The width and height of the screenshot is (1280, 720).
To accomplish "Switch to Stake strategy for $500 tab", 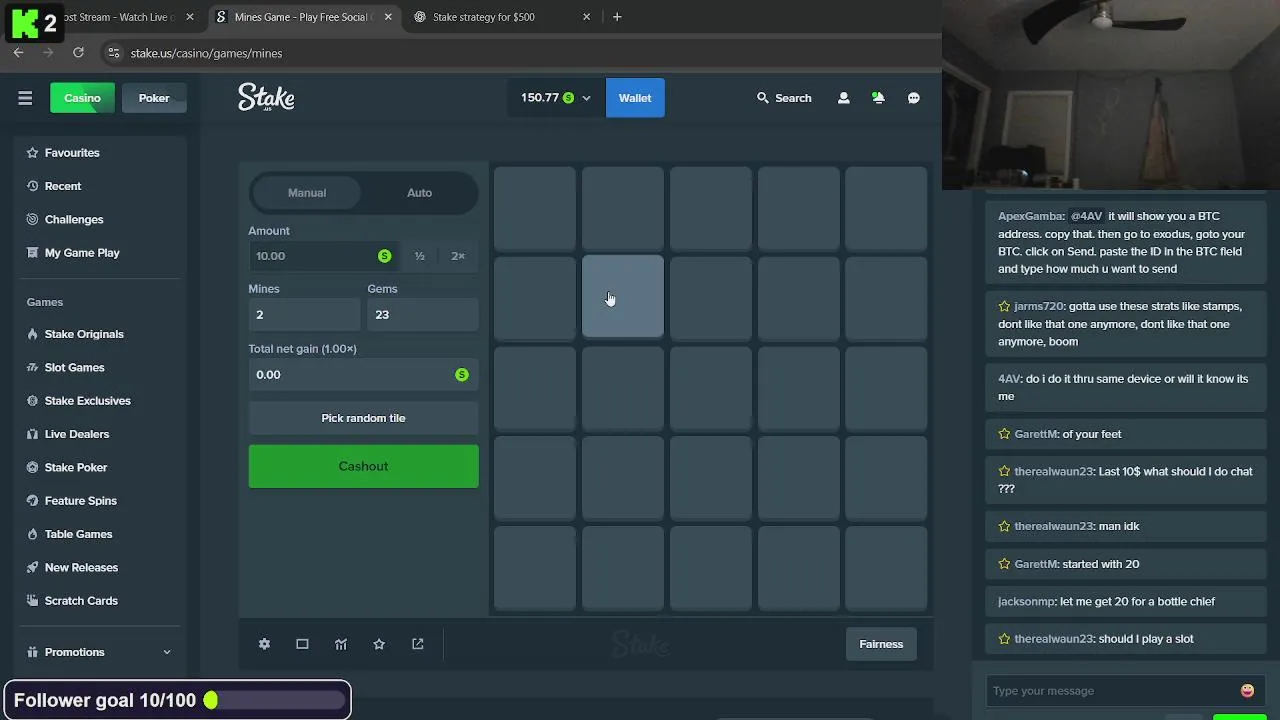I will point(483,17).
